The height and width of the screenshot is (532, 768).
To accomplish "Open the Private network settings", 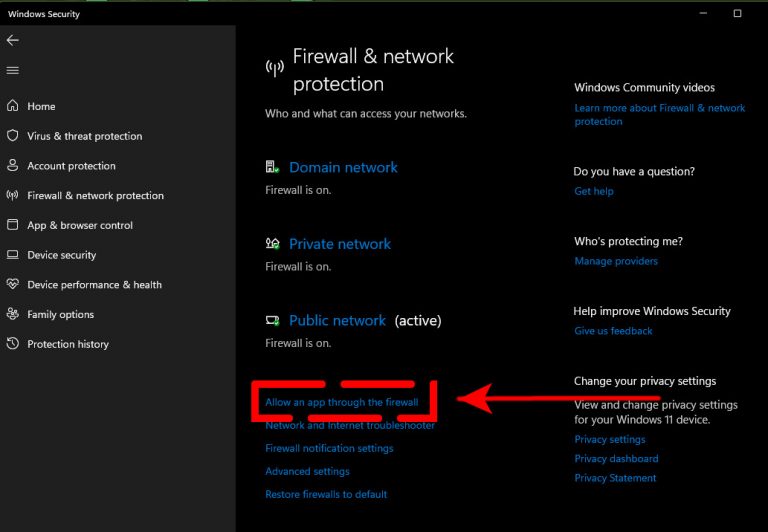I will point(340,244).
